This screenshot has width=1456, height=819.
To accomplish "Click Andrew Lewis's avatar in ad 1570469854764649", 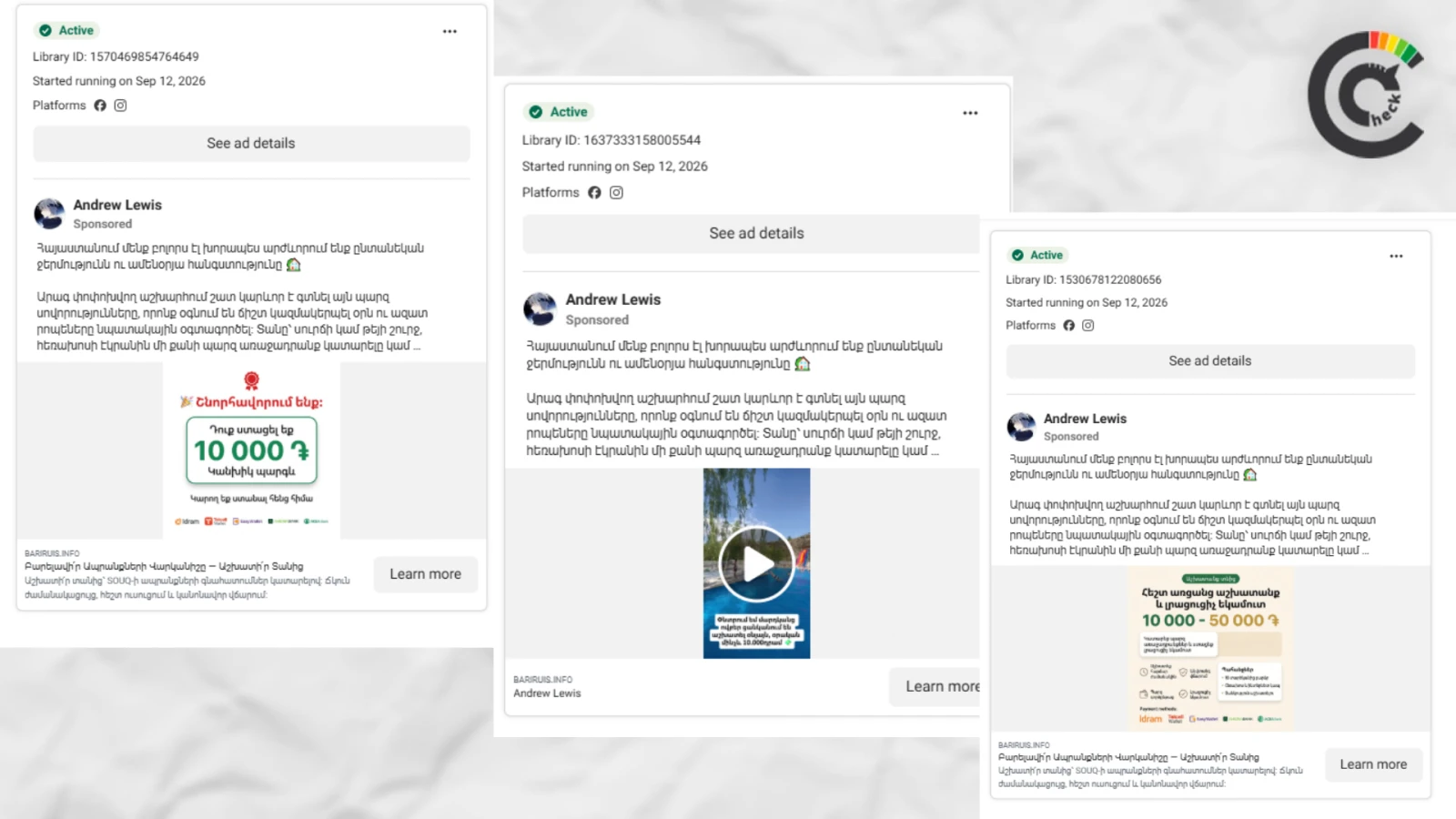I will tap(49, 214).
